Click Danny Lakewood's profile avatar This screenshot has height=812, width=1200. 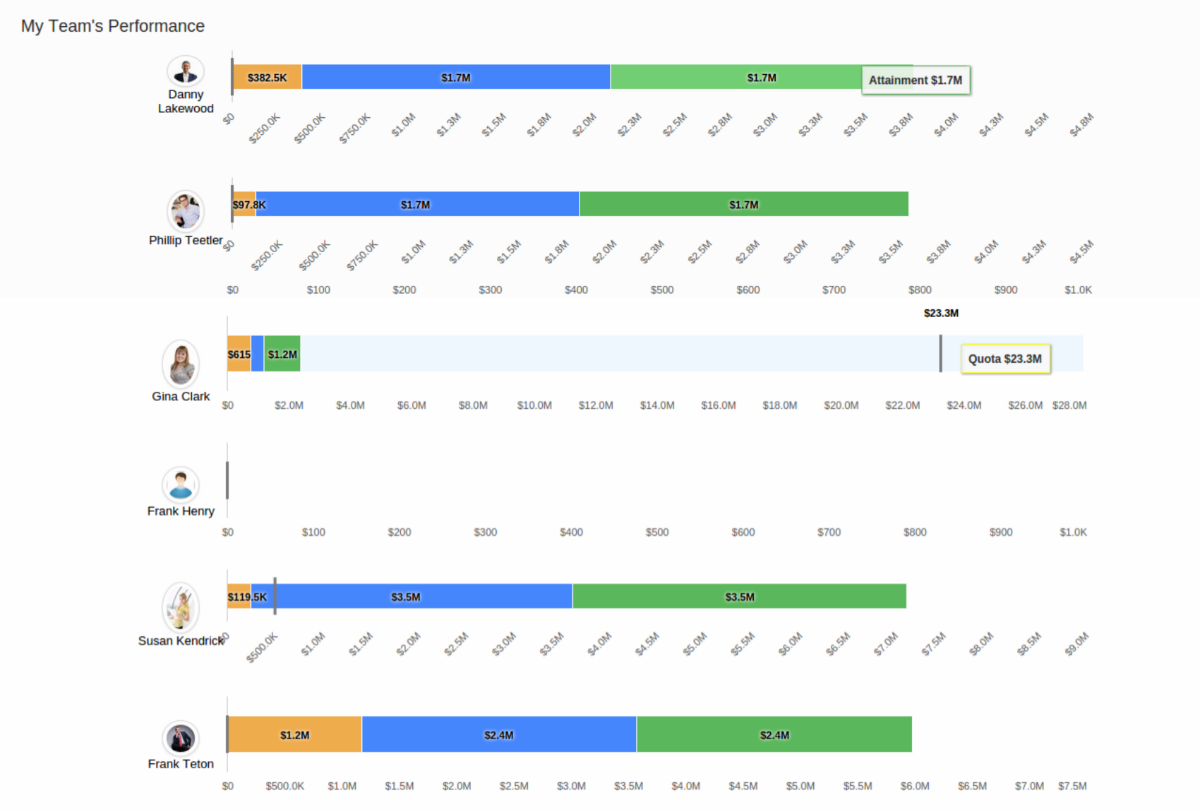click(186, 72)
